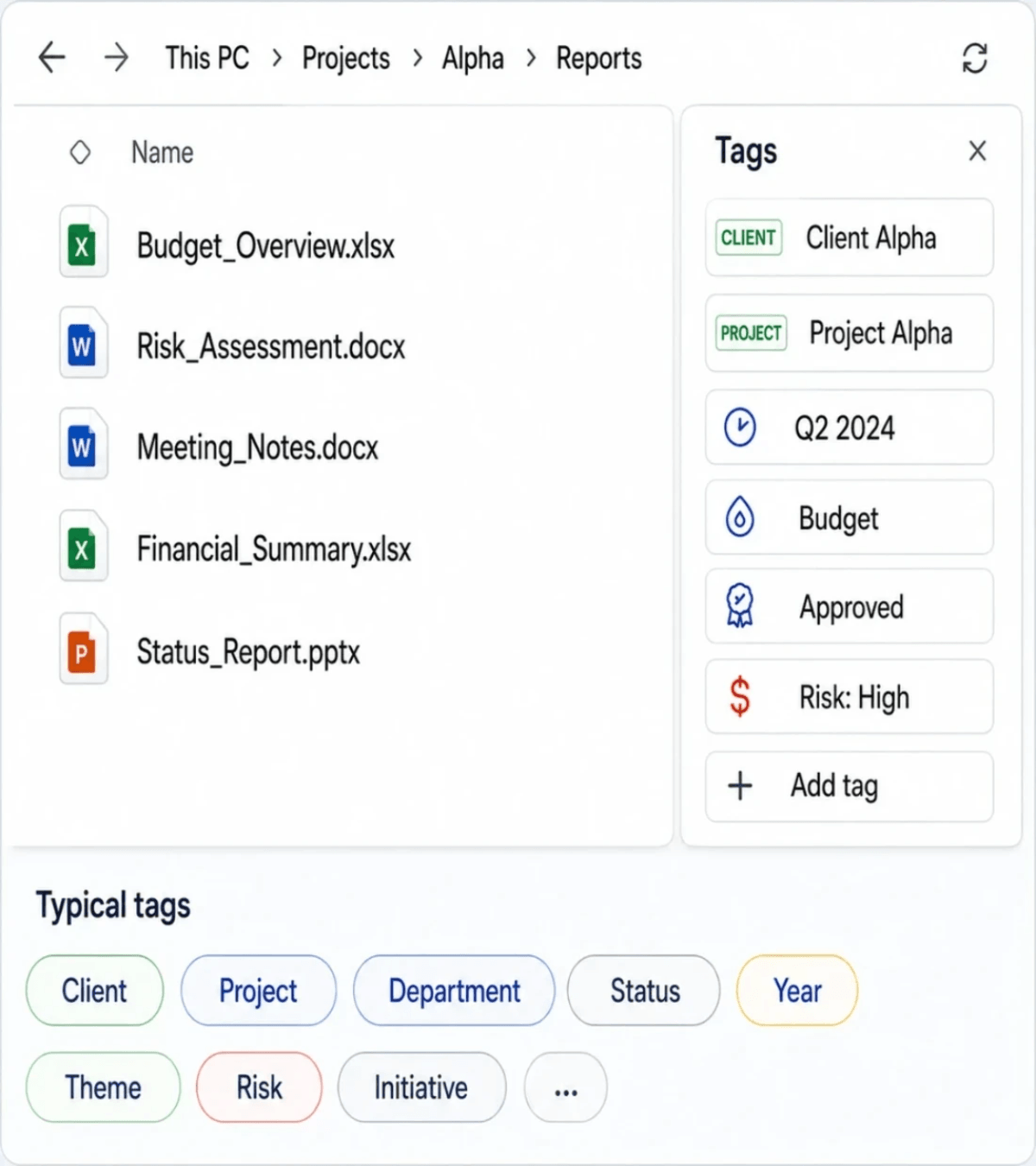Pick the Theme typical tag chip
1036x1166 pixels.
point(104,1087)
